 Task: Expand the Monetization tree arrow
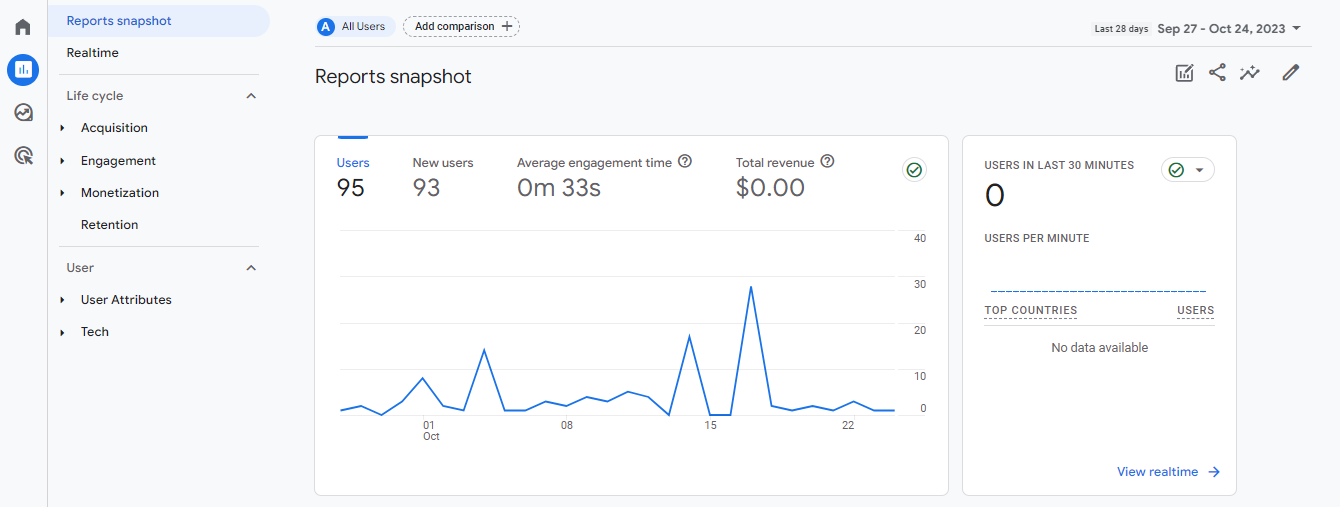(62, 193)
